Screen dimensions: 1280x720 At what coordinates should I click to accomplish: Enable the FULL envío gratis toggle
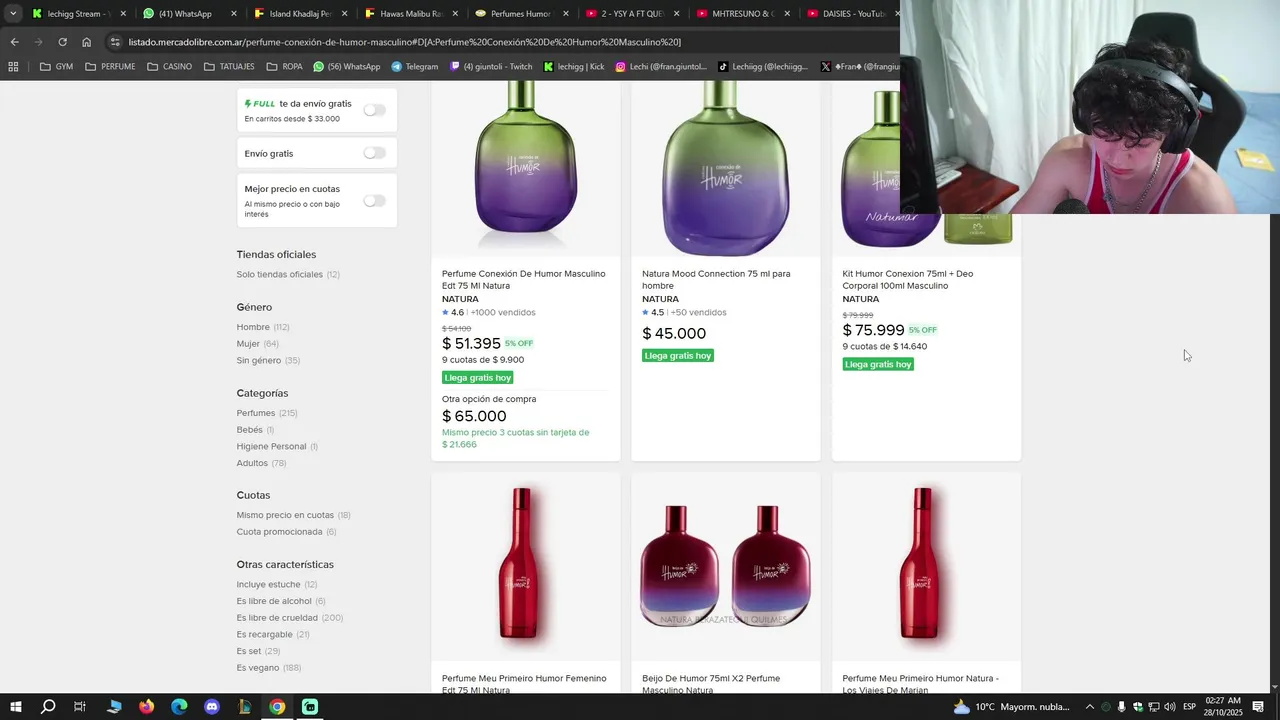(x=374, y=110)
